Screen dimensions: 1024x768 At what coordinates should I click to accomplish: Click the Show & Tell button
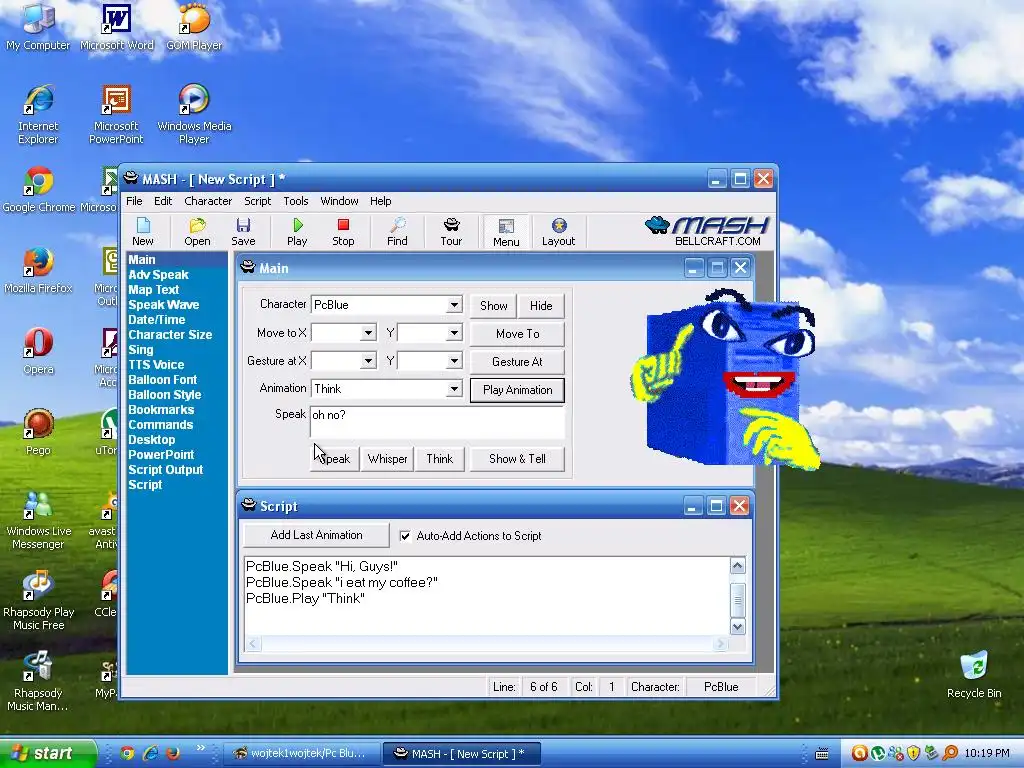517,459
